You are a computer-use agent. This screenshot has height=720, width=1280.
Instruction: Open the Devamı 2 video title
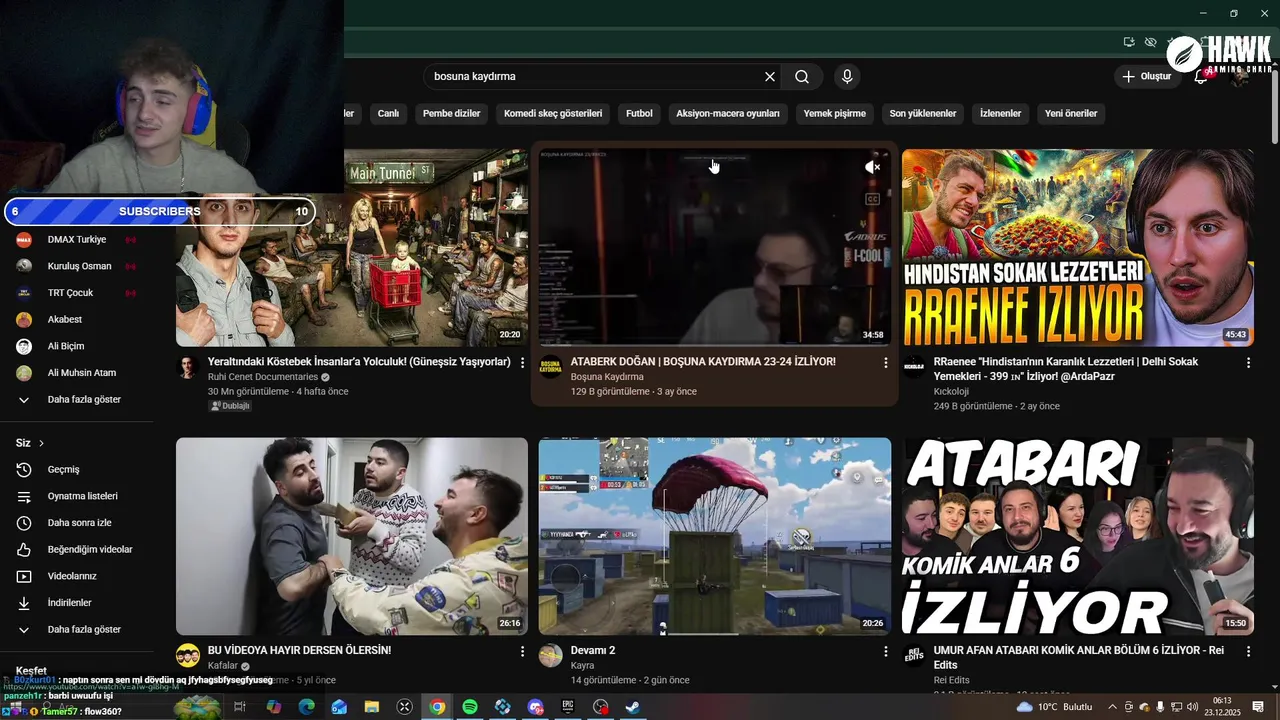[593, 651]
